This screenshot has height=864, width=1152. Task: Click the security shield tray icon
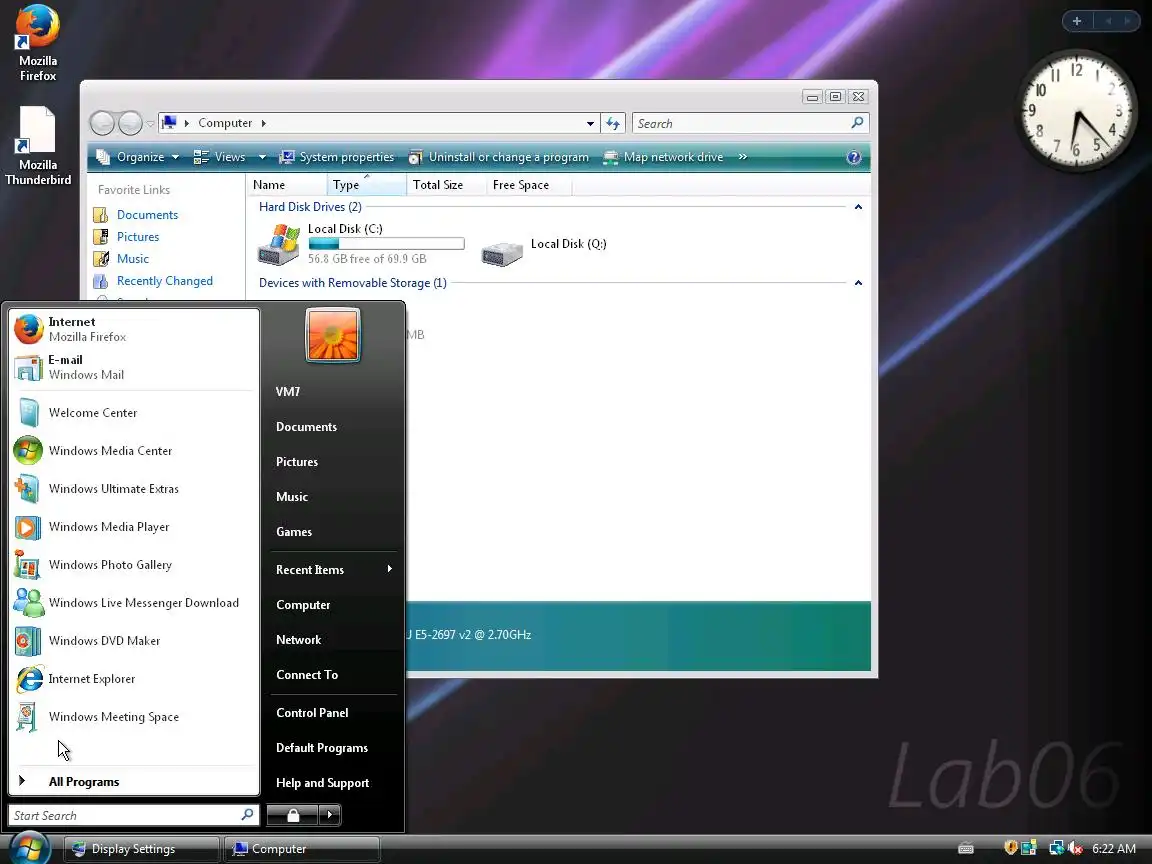point(1011,848)
